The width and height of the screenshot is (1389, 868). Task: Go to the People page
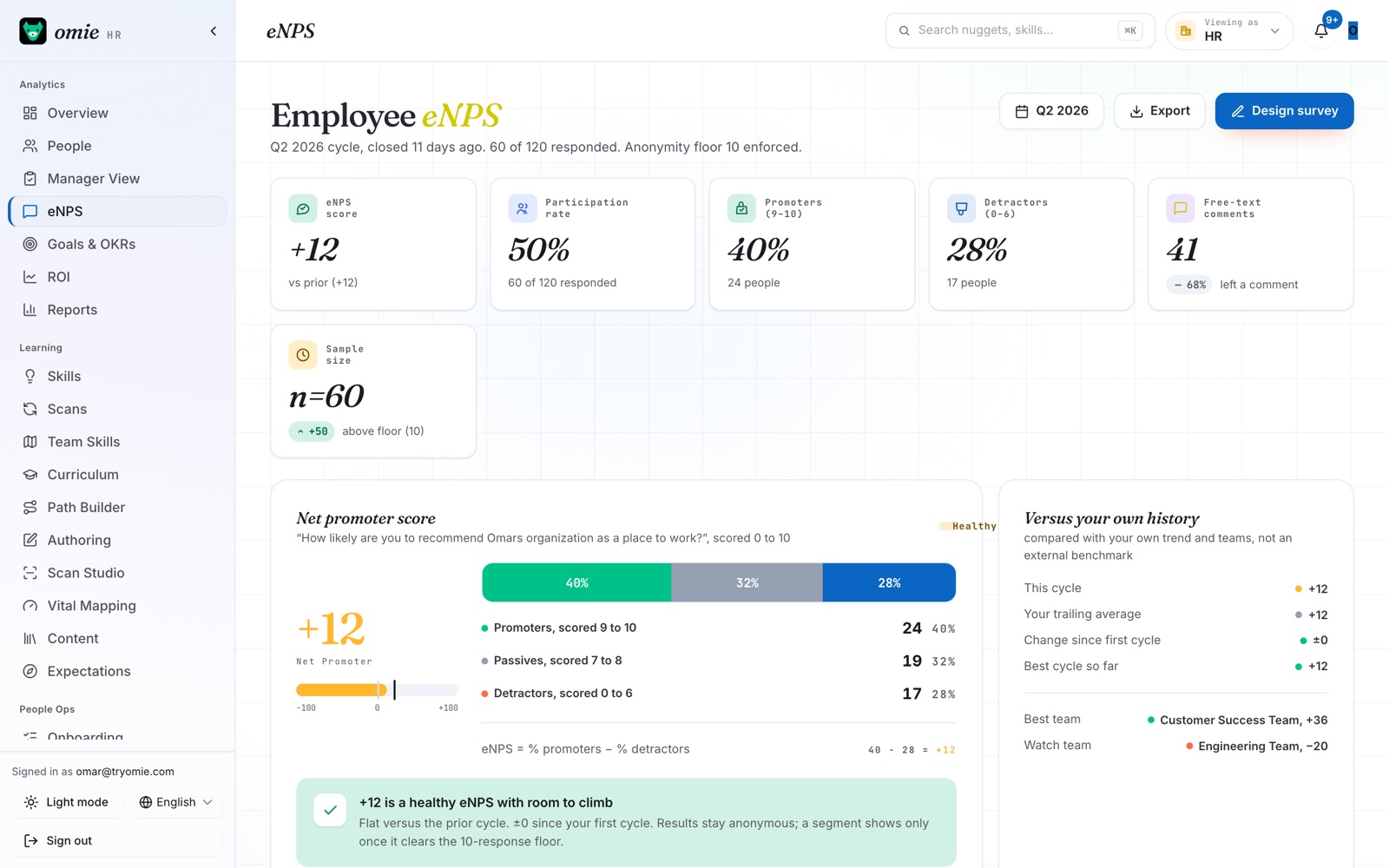pyautogui.click(x=117, y=146)
